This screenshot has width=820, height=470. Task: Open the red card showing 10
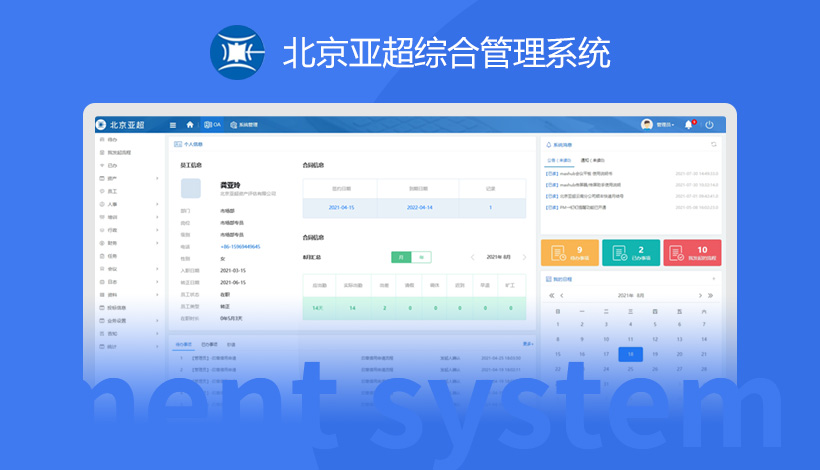tap(692, 253)
